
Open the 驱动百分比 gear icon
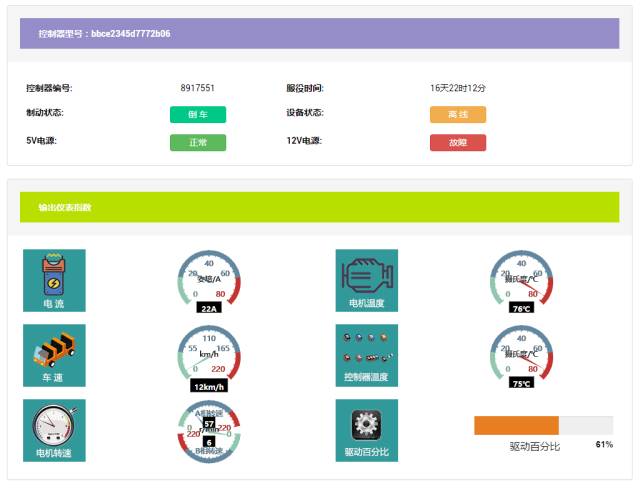click(x=366, y=430)
